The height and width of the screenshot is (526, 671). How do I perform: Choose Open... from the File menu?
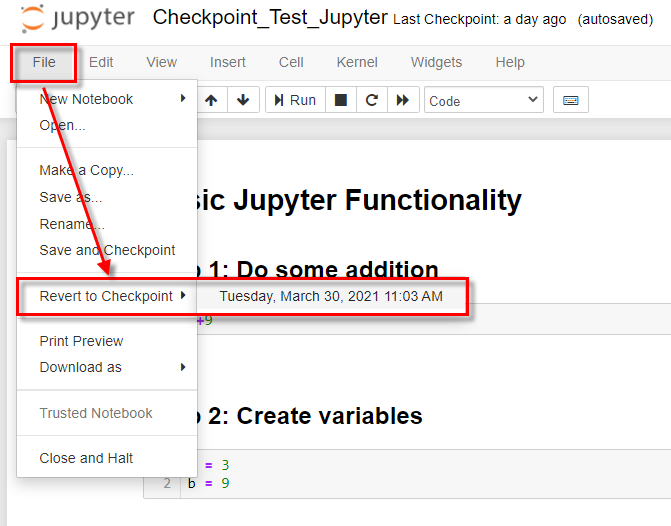click(x=107, y=125)
